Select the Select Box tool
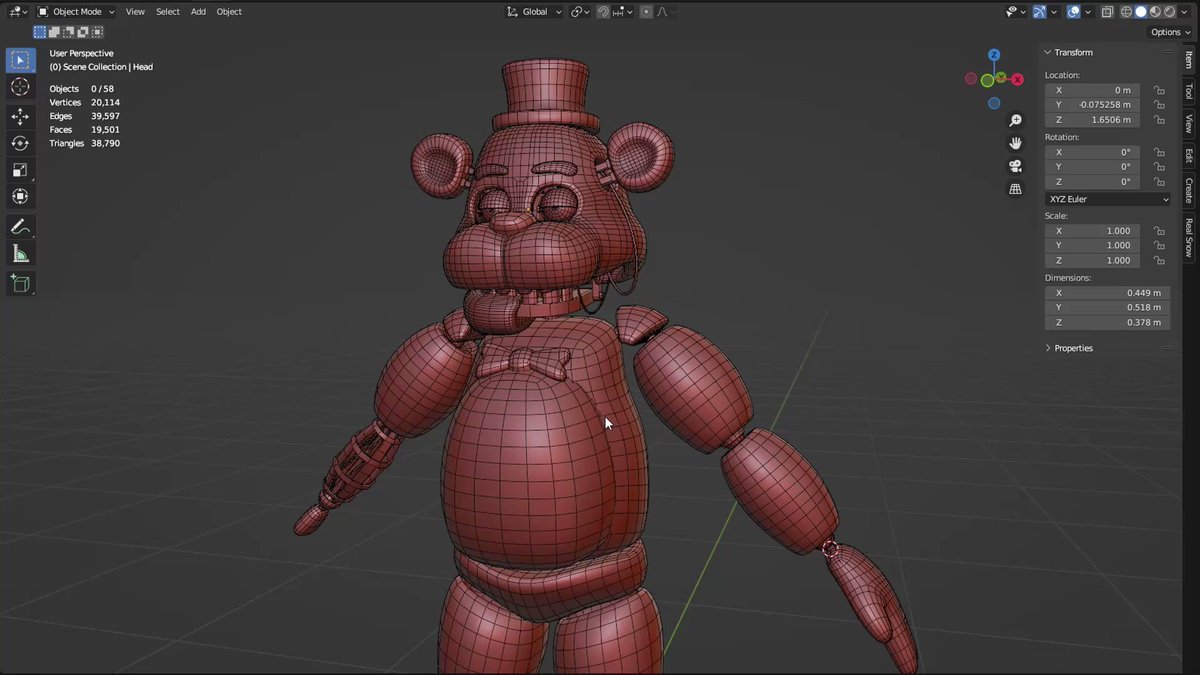 point(20,61)
